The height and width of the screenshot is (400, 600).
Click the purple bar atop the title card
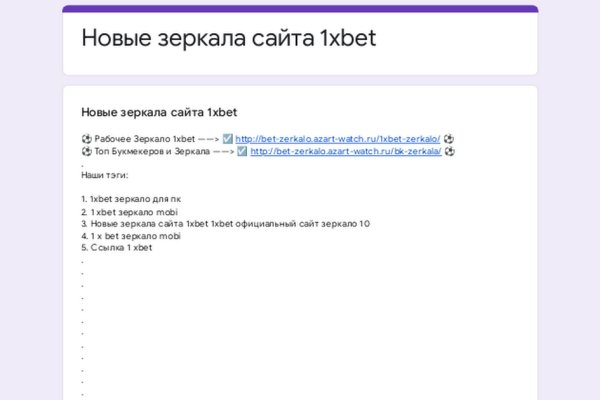[x=300, y=9]
